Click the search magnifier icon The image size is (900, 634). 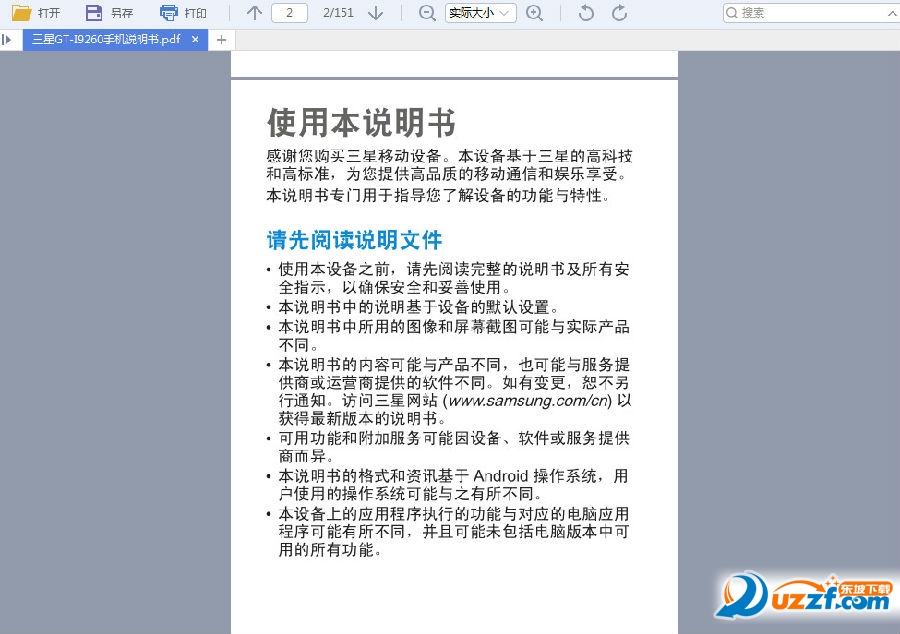[x=732, y=13]
